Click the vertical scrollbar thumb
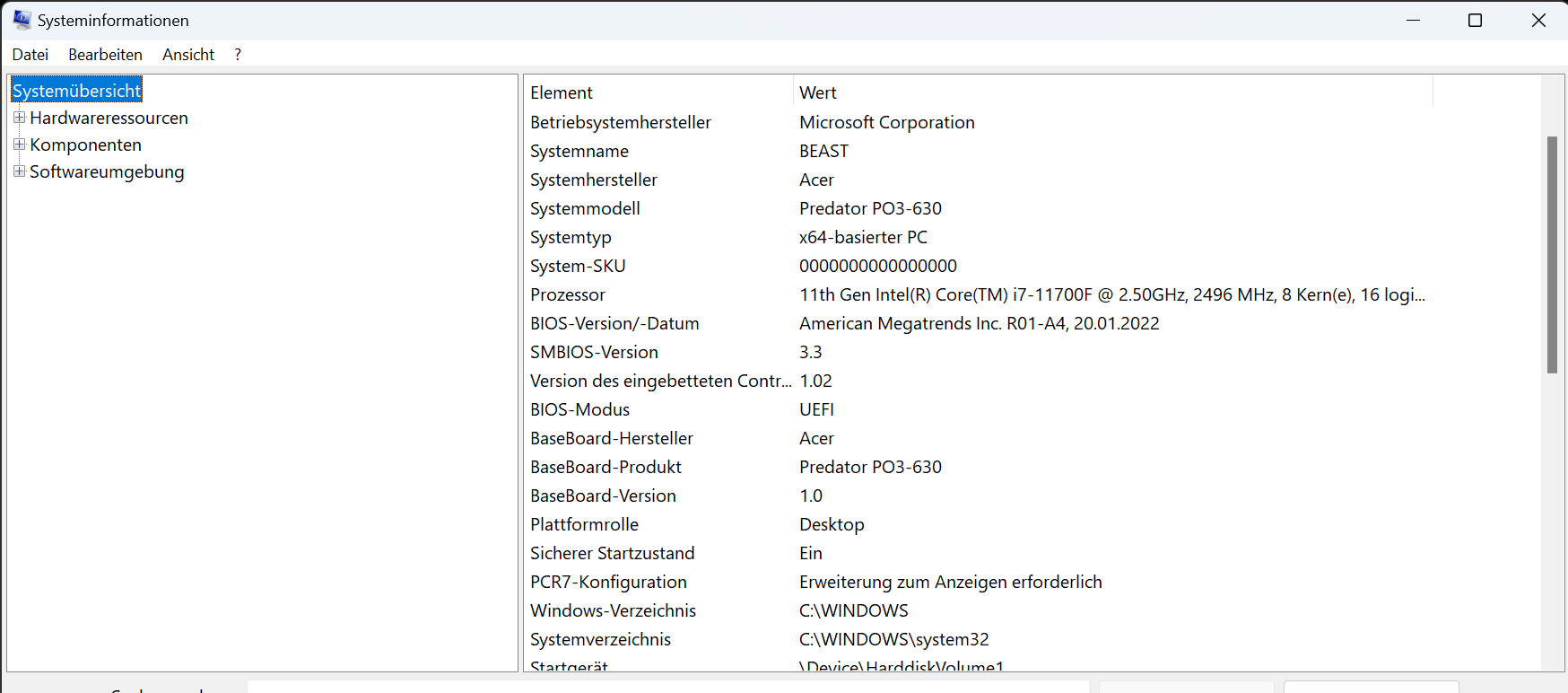The width and height of the screenshot is (1568, 693). [x=1552, y=254]
